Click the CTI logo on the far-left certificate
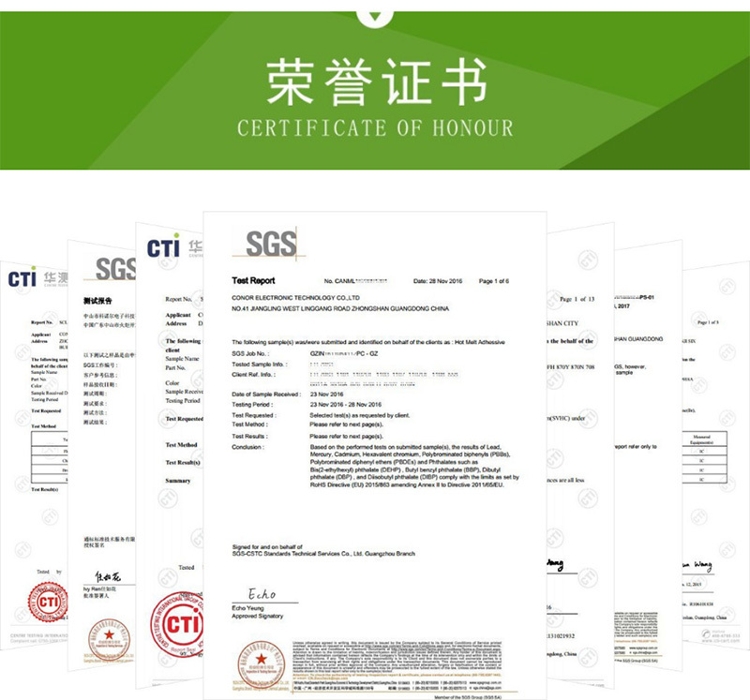Screen dimensions: 750x700 point(22,278)
